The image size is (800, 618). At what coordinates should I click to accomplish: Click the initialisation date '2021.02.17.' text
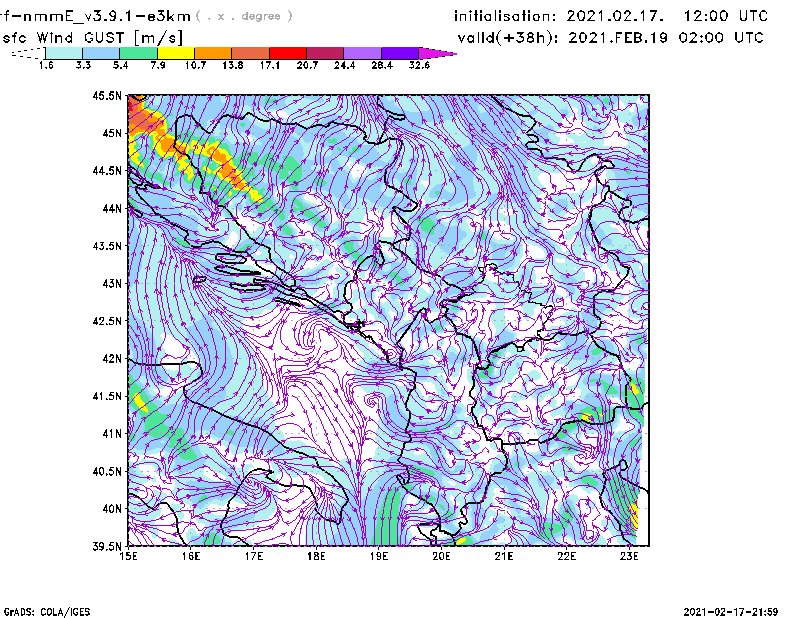615,16
